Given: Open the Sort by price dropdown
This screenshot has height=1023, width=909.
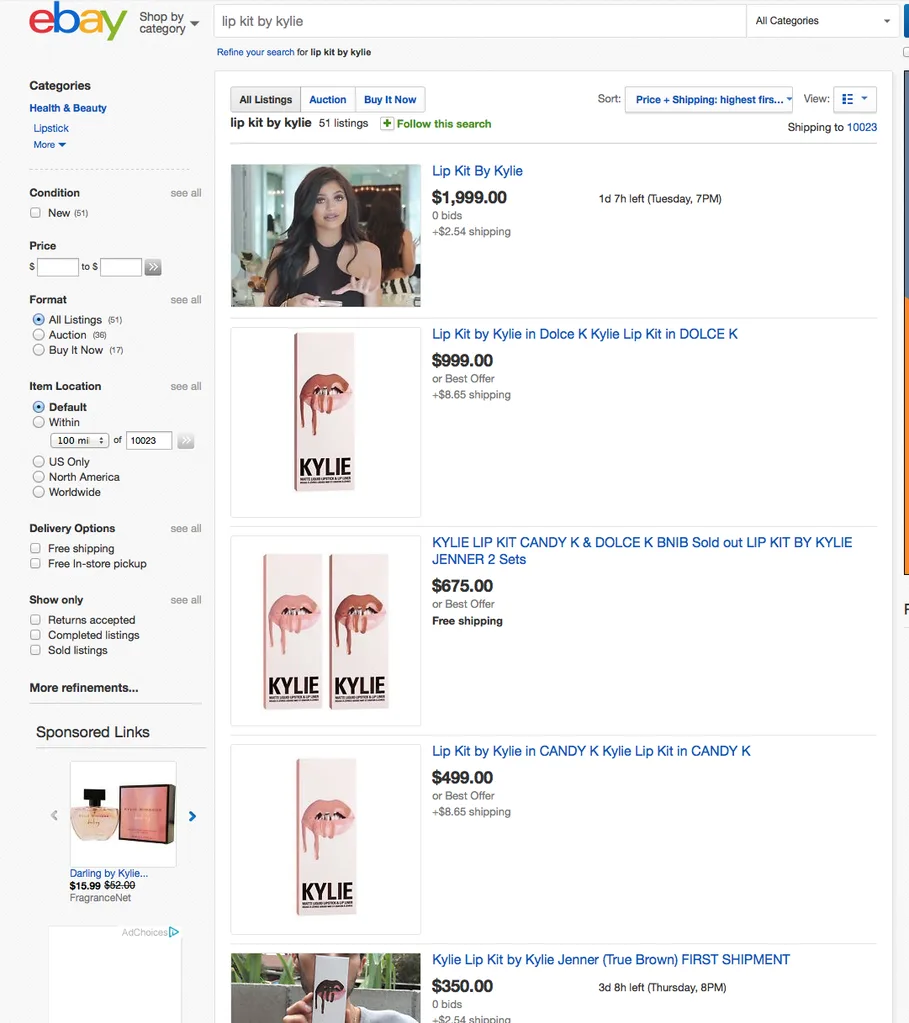Looking at the screenshot, I should point(709,99).
